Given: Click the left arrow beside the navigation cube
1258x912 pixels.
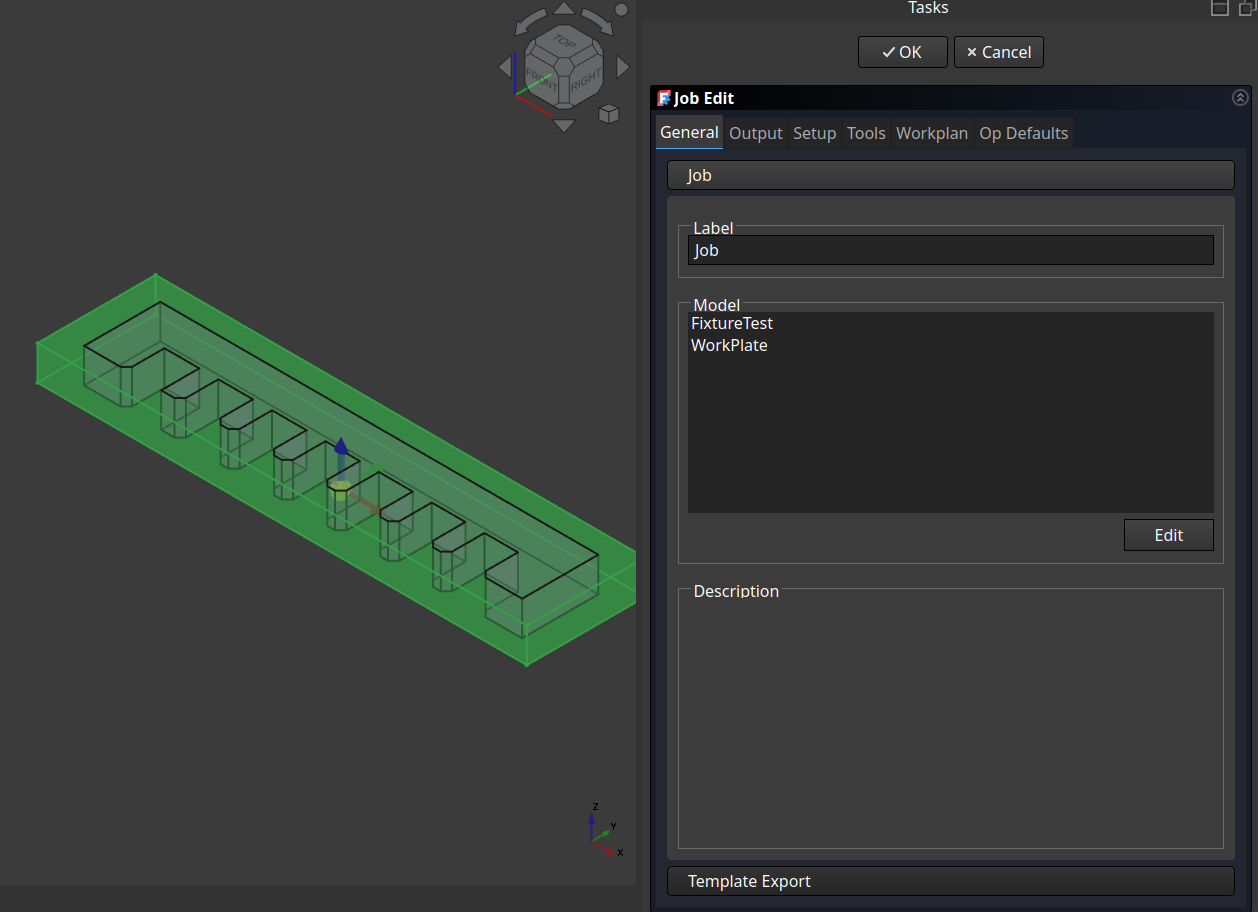Looking at the screenshot, I should pyautogui.click(x=505, y=67).
